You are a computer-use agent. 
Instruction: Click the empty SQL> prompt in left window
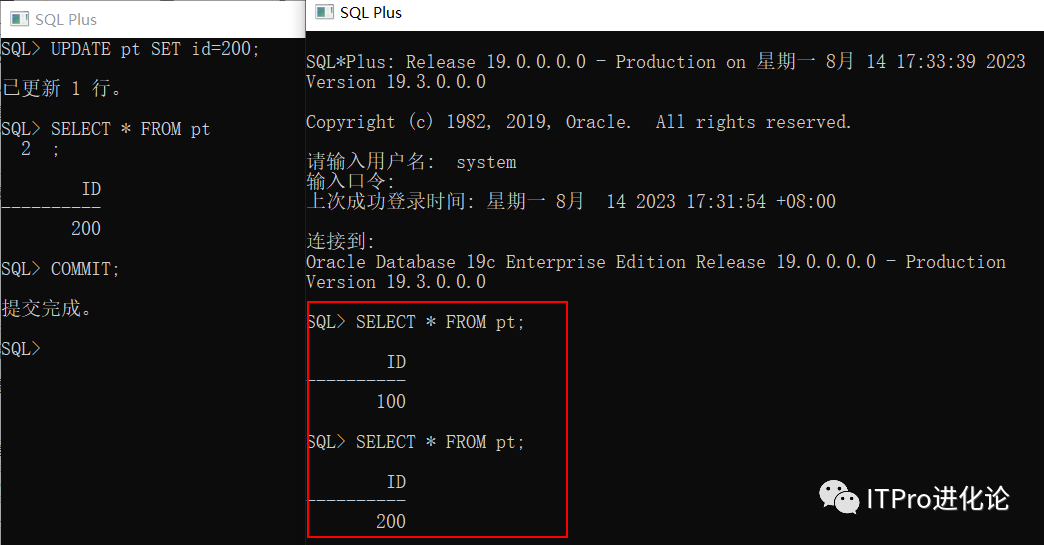pyautogui.click(x=22, y=348)
